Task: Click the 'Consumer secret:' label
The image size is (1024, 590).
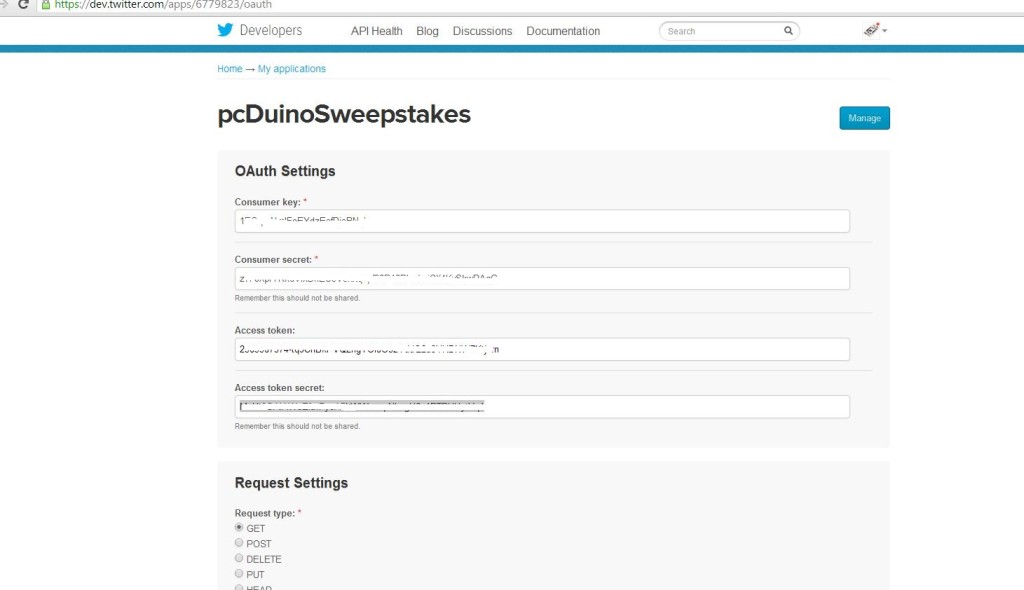Action: click(x=273, y=259)
